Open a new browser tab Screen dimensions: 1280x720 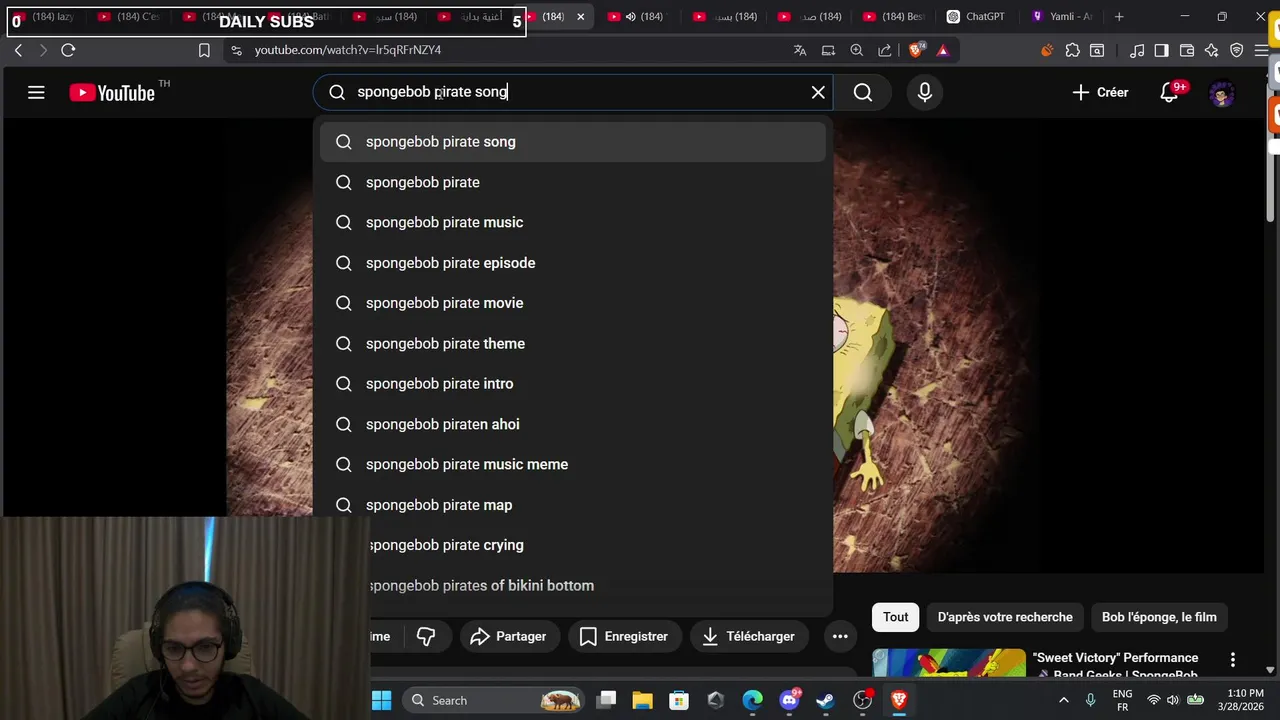click(1119, 16)
